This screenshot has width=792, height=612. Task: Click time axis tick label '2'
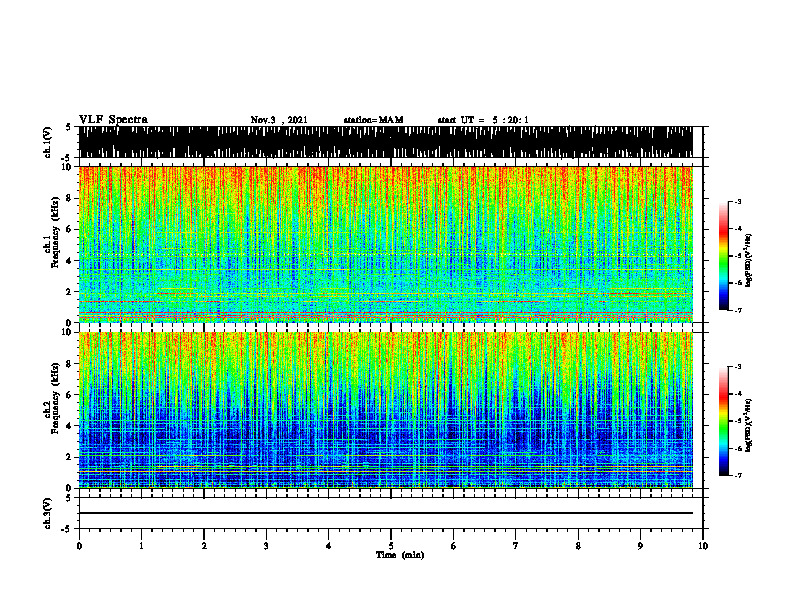tap(204, 545)
